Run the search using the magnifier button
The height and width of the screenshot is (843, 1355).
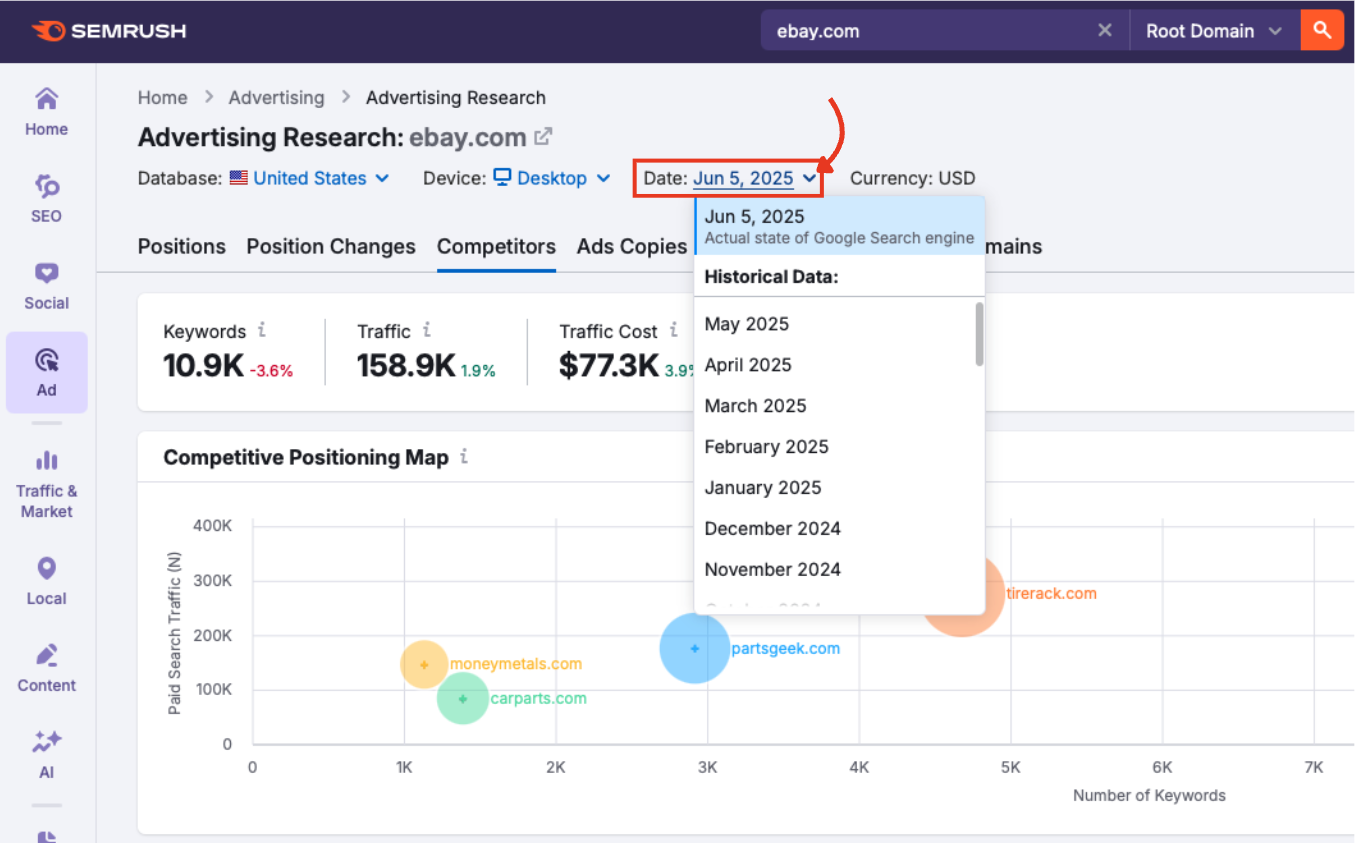pos(1322,30)
